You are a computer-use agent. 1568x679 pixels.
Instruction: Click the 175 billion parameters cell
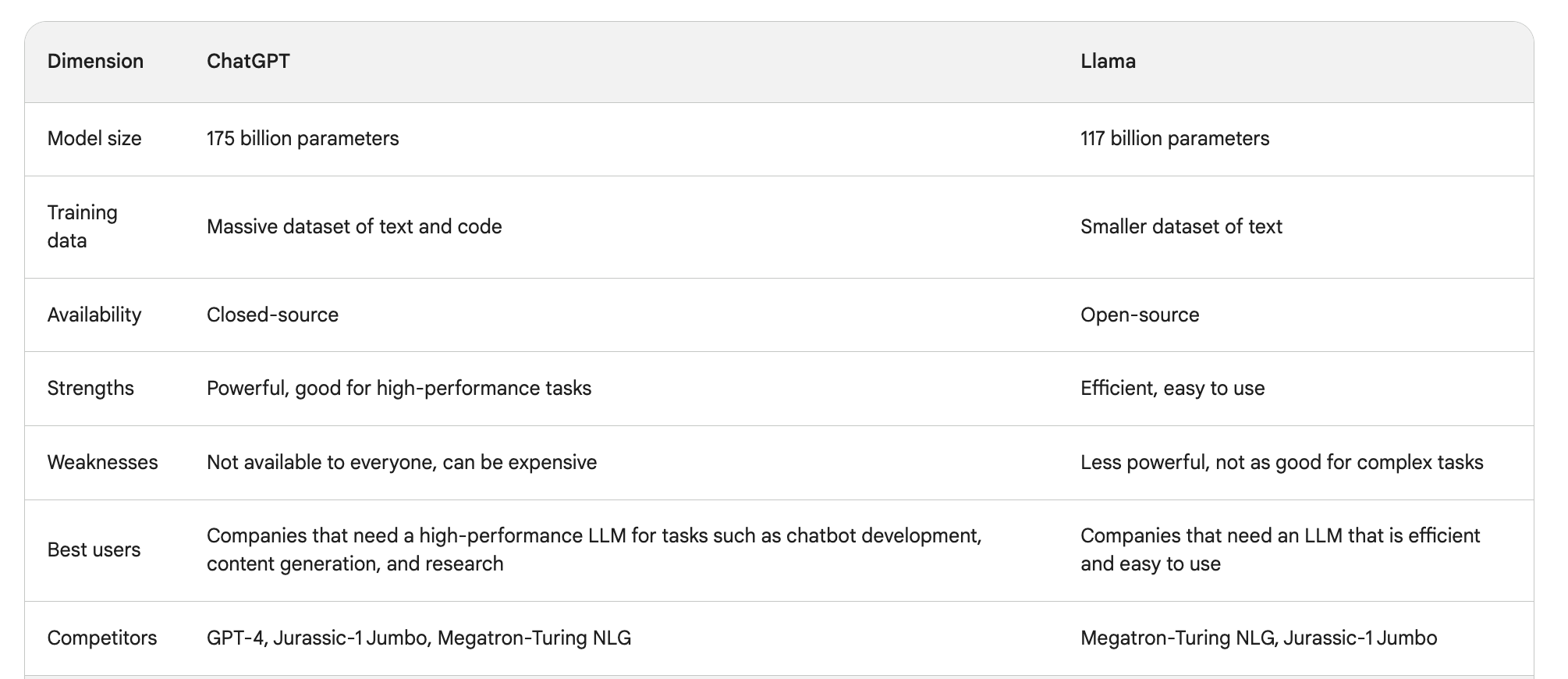tap(303, 138)
